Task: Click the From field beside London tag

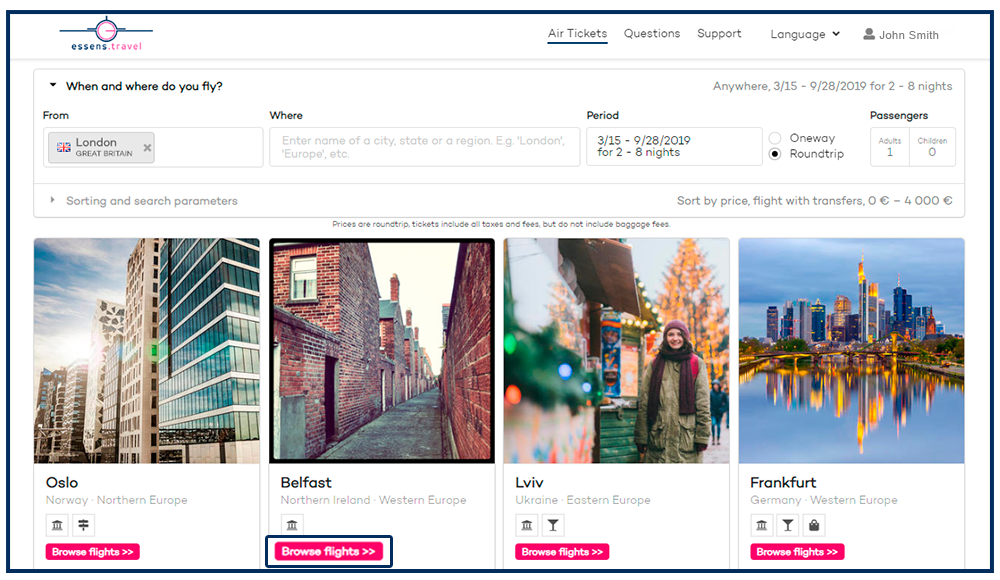Action: click(207, 147)
